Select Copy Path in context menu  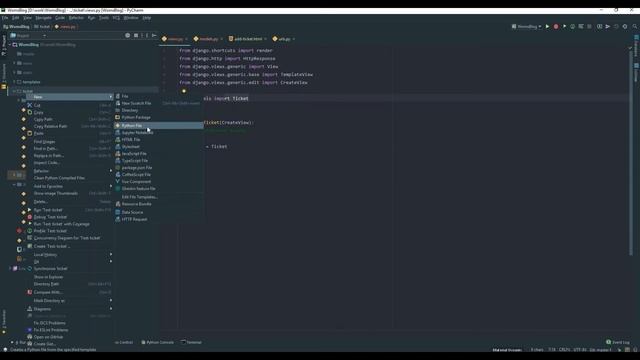click(x=69, y=119)
